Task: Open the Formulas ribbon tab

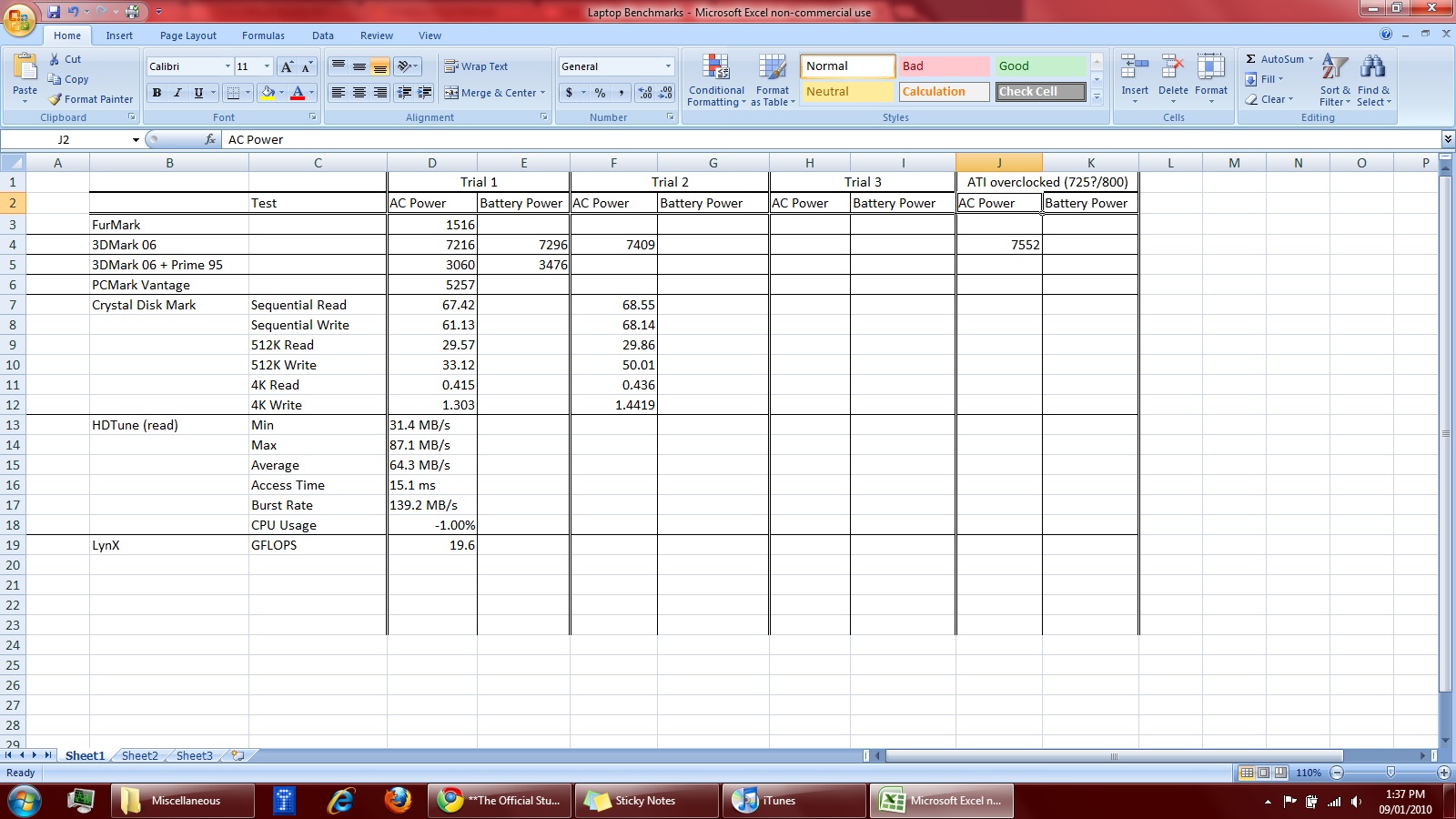Action: pyautogui.click(x=263, y=35)
